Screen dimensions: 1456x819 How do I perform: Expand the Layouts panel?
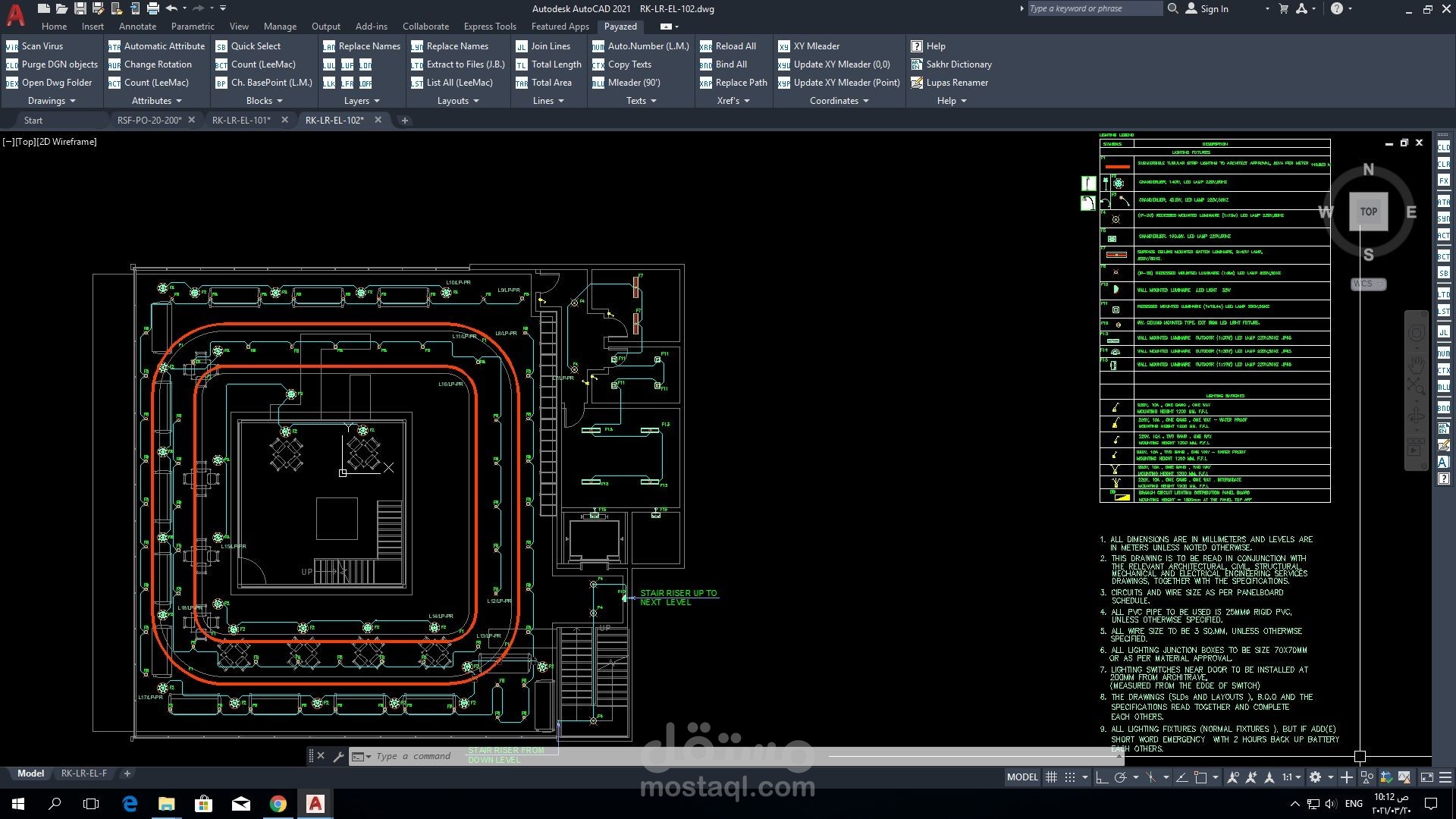click(x=458, y=101)
